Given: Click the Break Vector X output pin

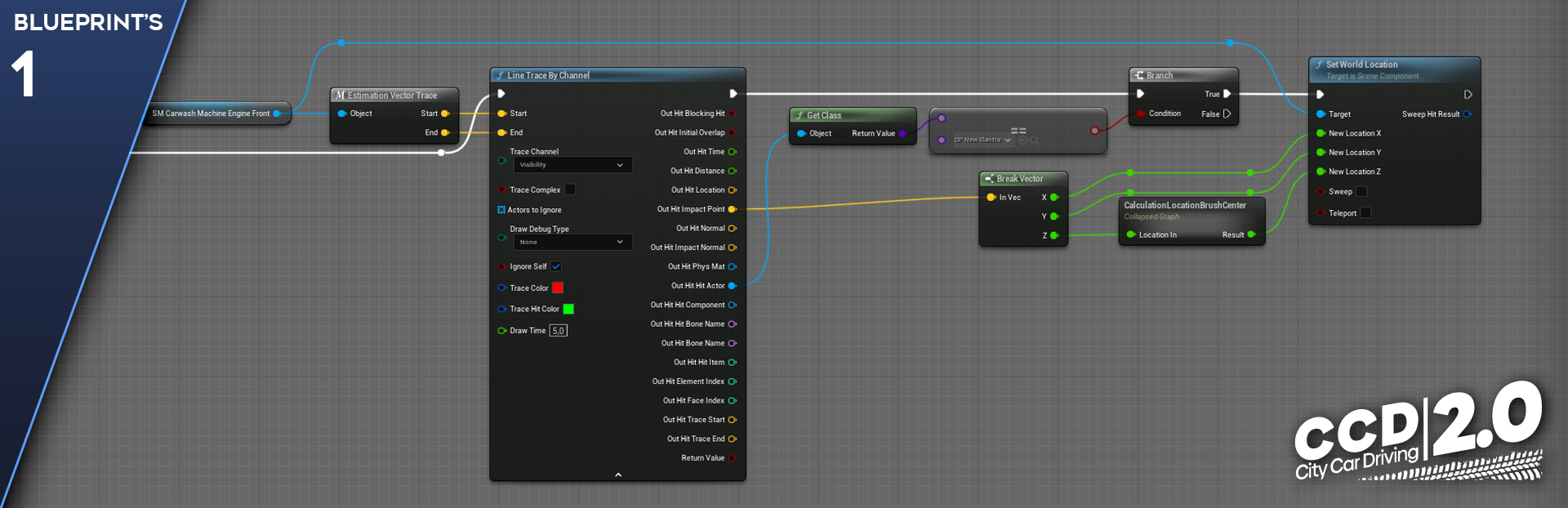Looking at the screenshot, I should coord(1054,198).
